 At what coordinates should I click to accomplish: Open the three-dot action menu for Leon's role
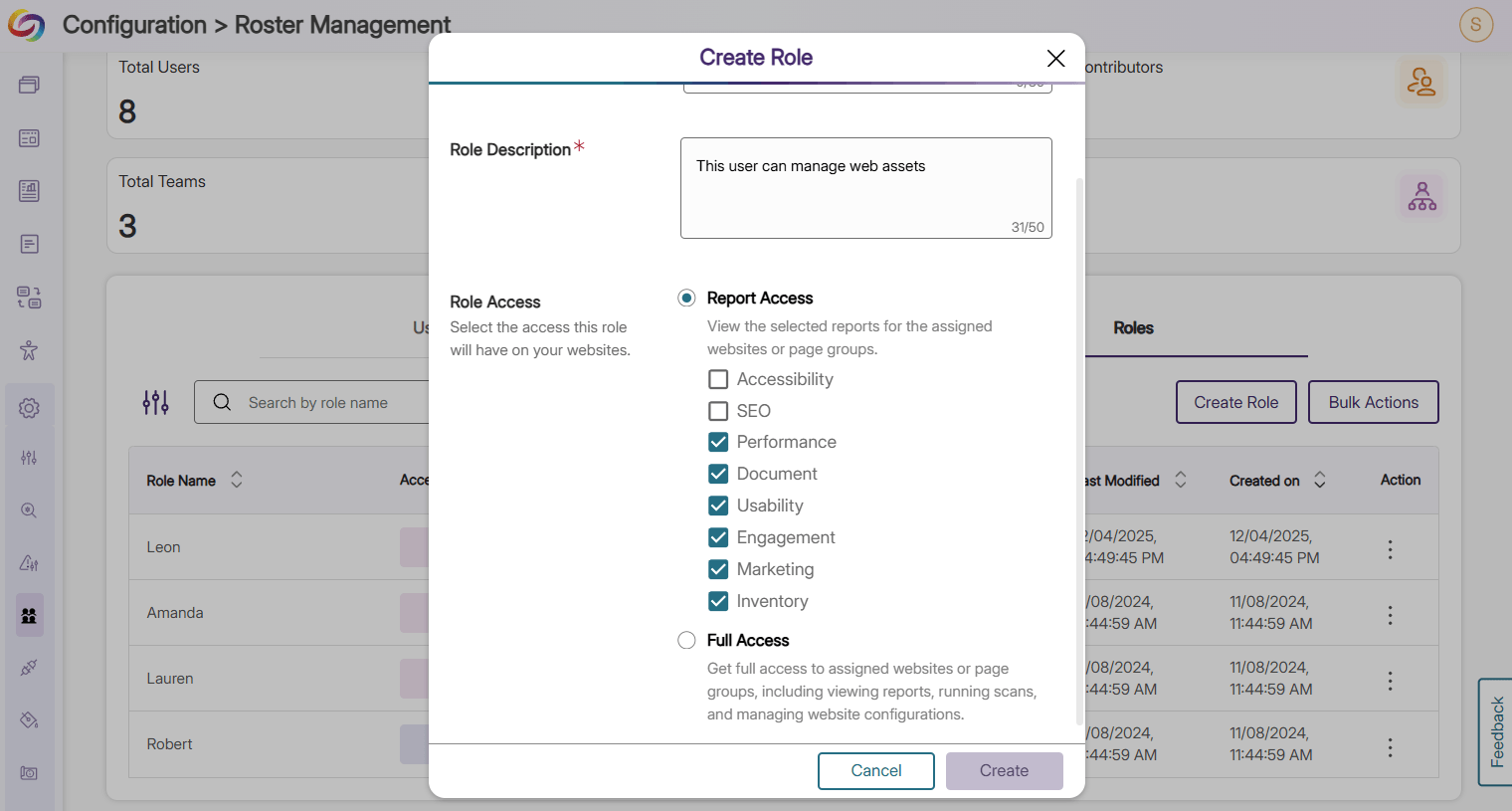pyautogui.click(x=1390, y=547)
